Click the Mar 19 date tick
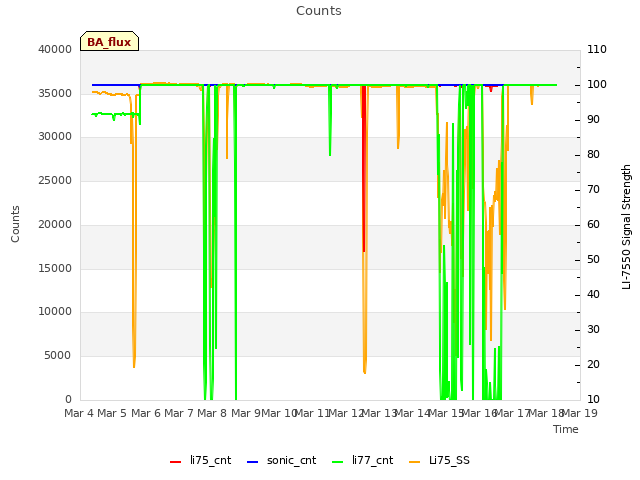 (x=580, y=413)
